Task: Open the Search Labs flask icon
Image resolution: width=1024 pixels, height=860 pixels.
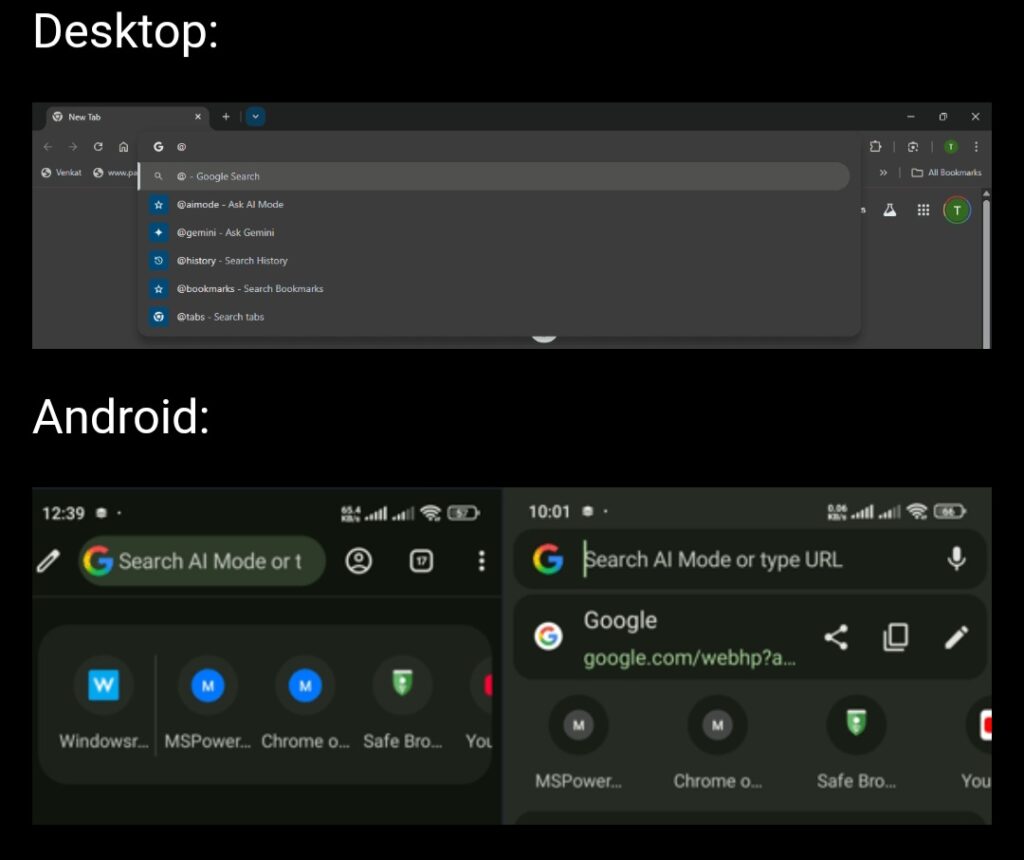Action: pos(889,210)
